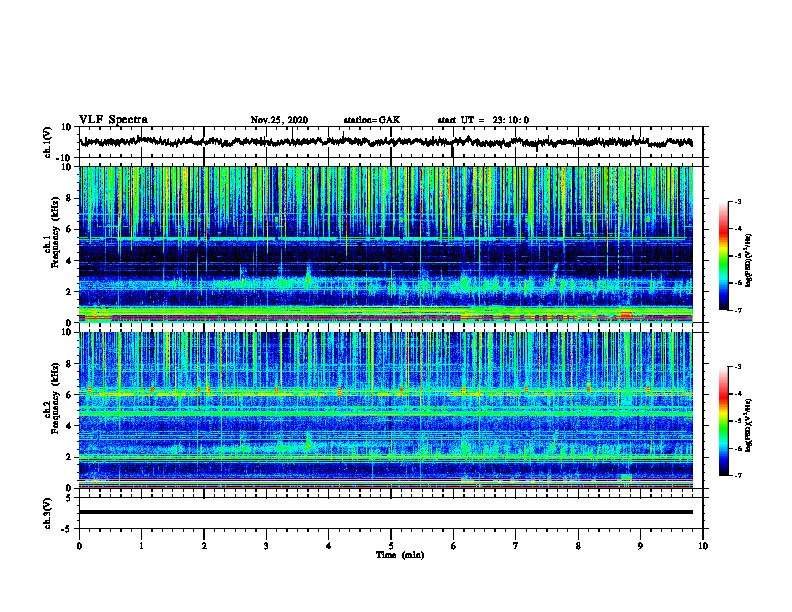
Task: Click the "ch.1(V)" waveform axis label
Action: pyautogui.click(x=48, y=142)
